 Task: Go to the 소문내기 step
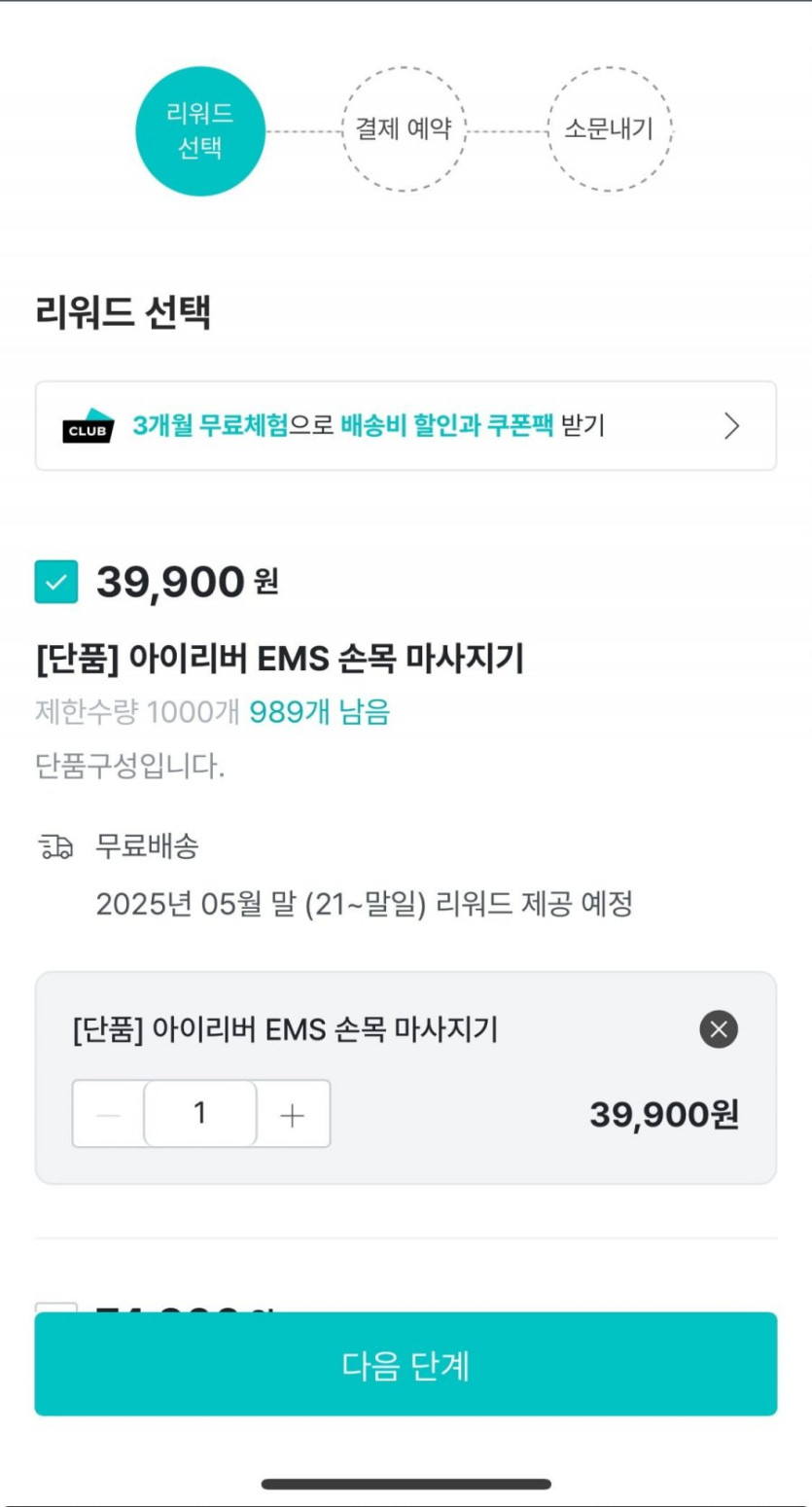(x=609, y=130)
